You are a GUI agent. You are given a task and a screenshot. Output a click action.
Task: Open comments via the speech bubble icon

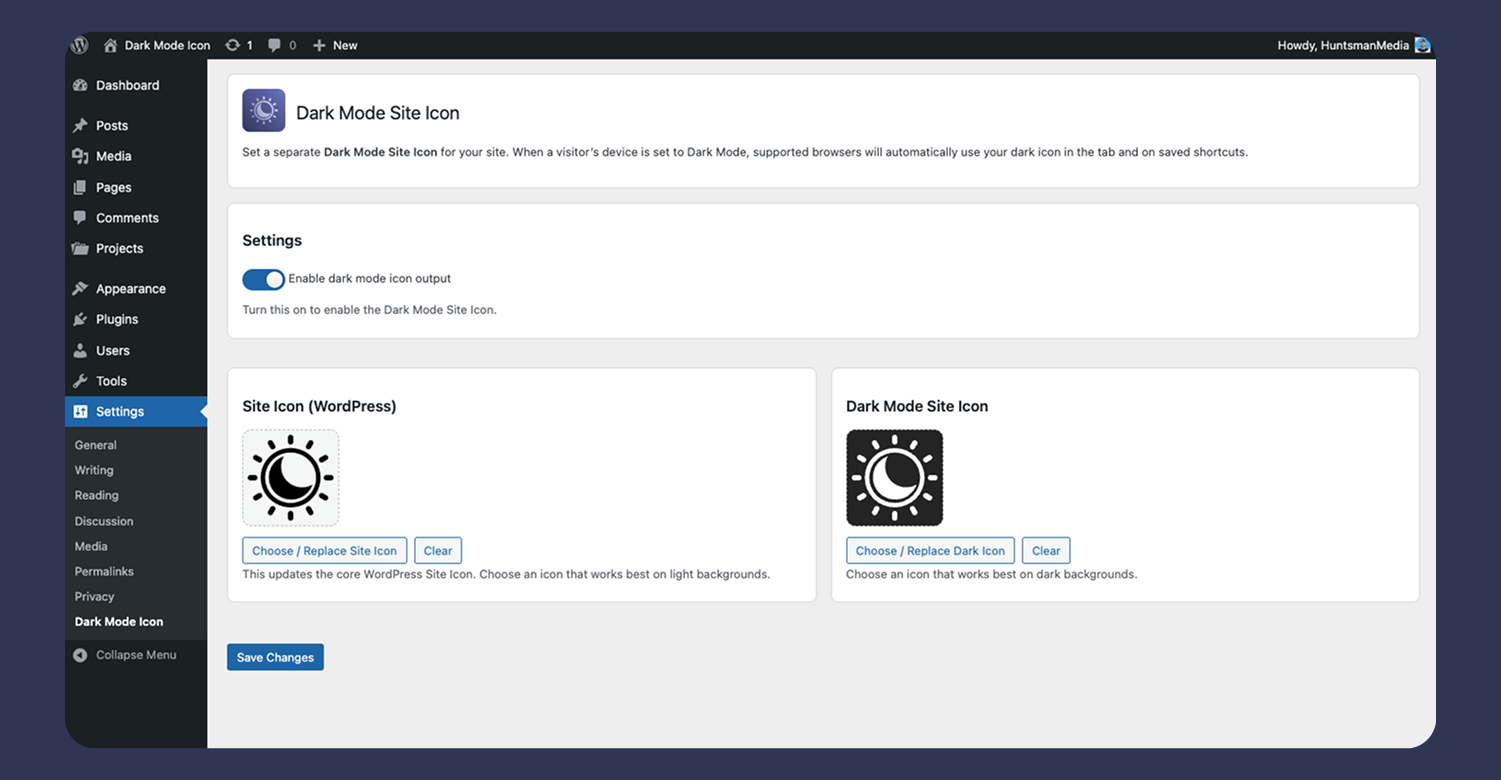click(x=273, y=44)
